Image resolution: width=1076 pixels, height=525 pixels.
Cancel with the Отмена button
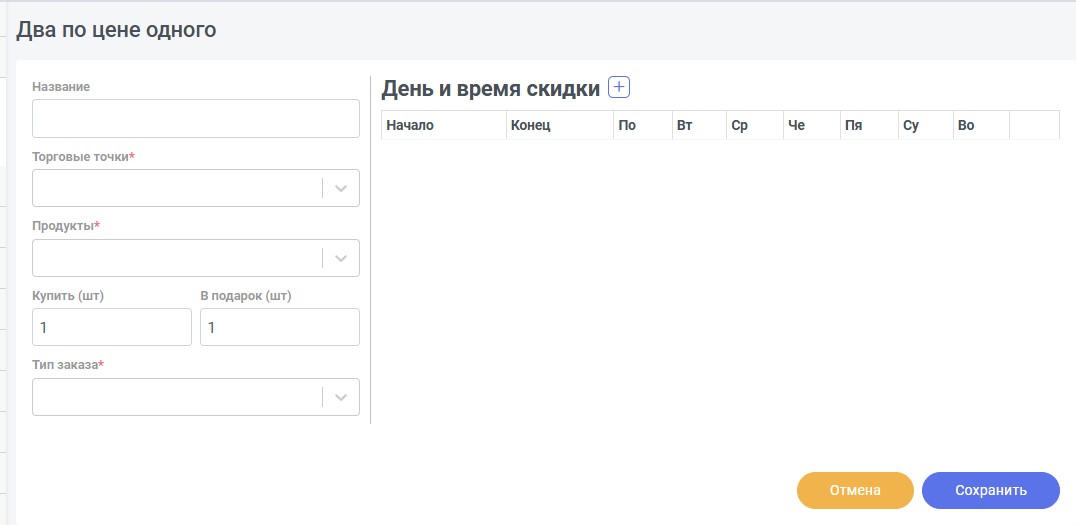pos(855,490)
